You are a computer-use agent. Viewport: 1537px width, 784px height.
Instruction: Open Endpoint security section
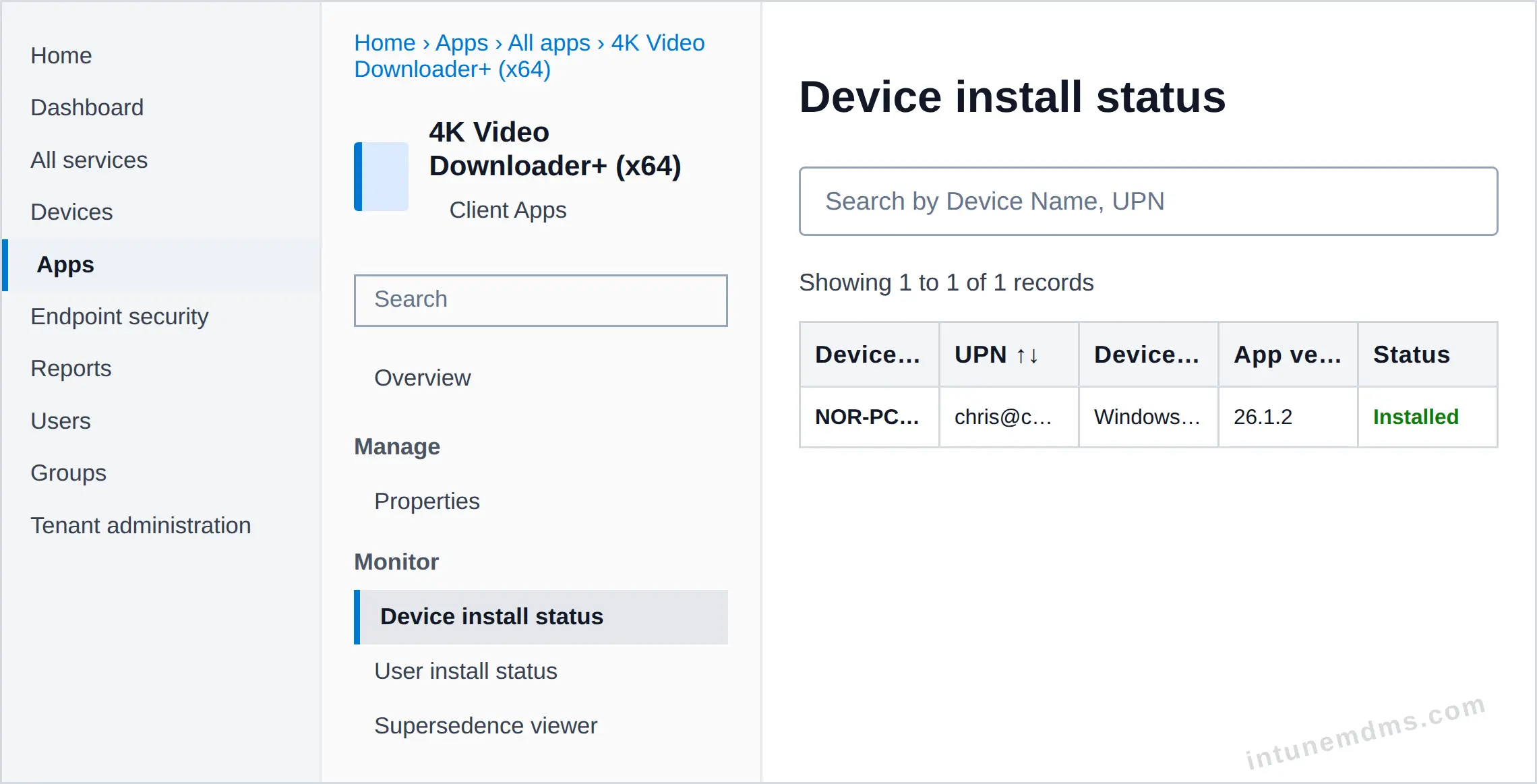click(x=119, y=317)
